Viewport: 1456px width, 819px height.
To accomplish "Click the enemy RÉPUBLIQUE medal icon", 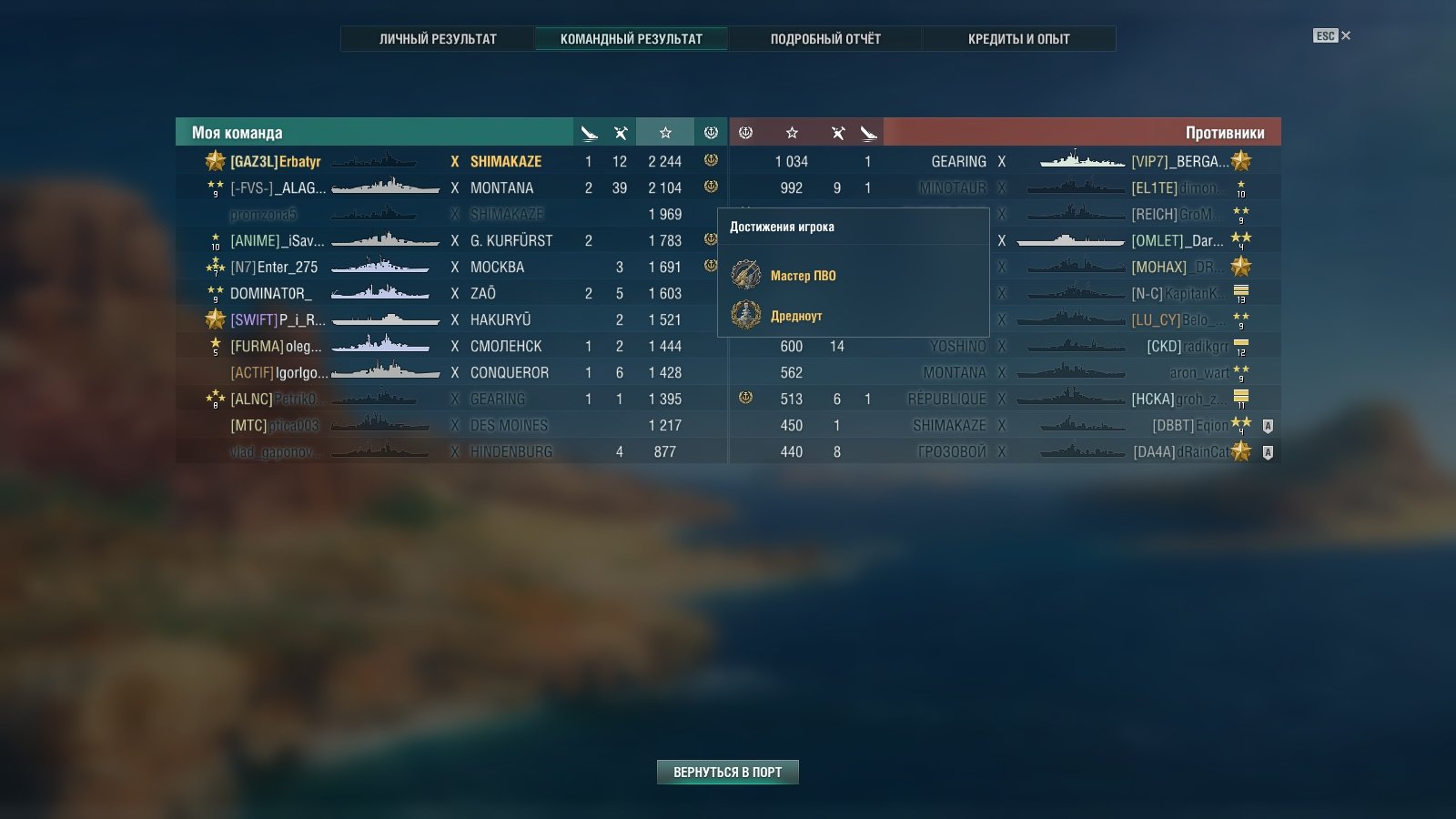I will tap(745, 398).
